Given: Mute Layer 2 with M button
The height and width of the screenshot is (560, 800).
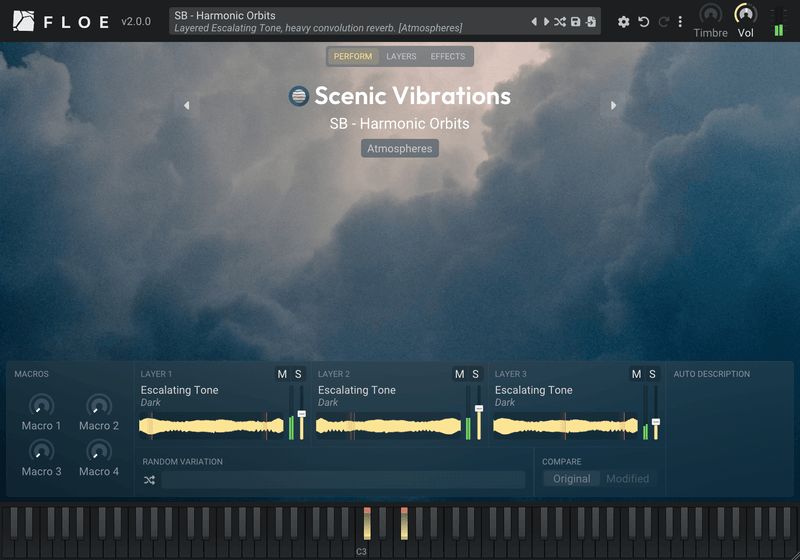Looking at the screenshot, I should pyautogui.click(x=460, y=374).
